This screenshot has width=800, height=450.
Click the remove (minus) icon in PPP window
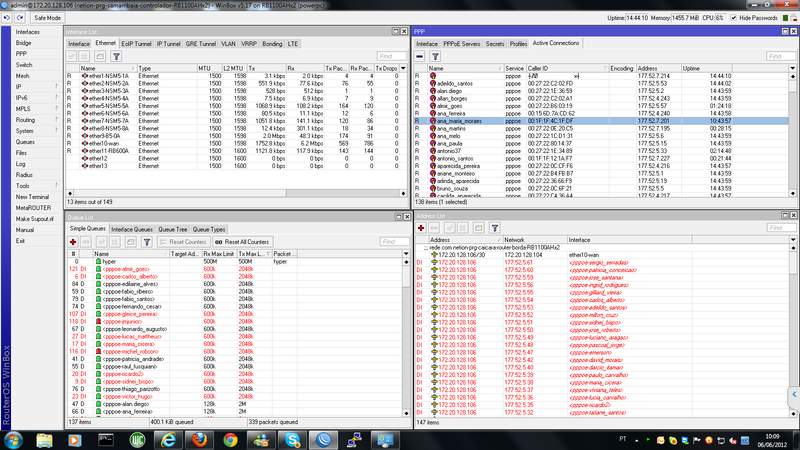pyautogui.click(x=419, y=56)
